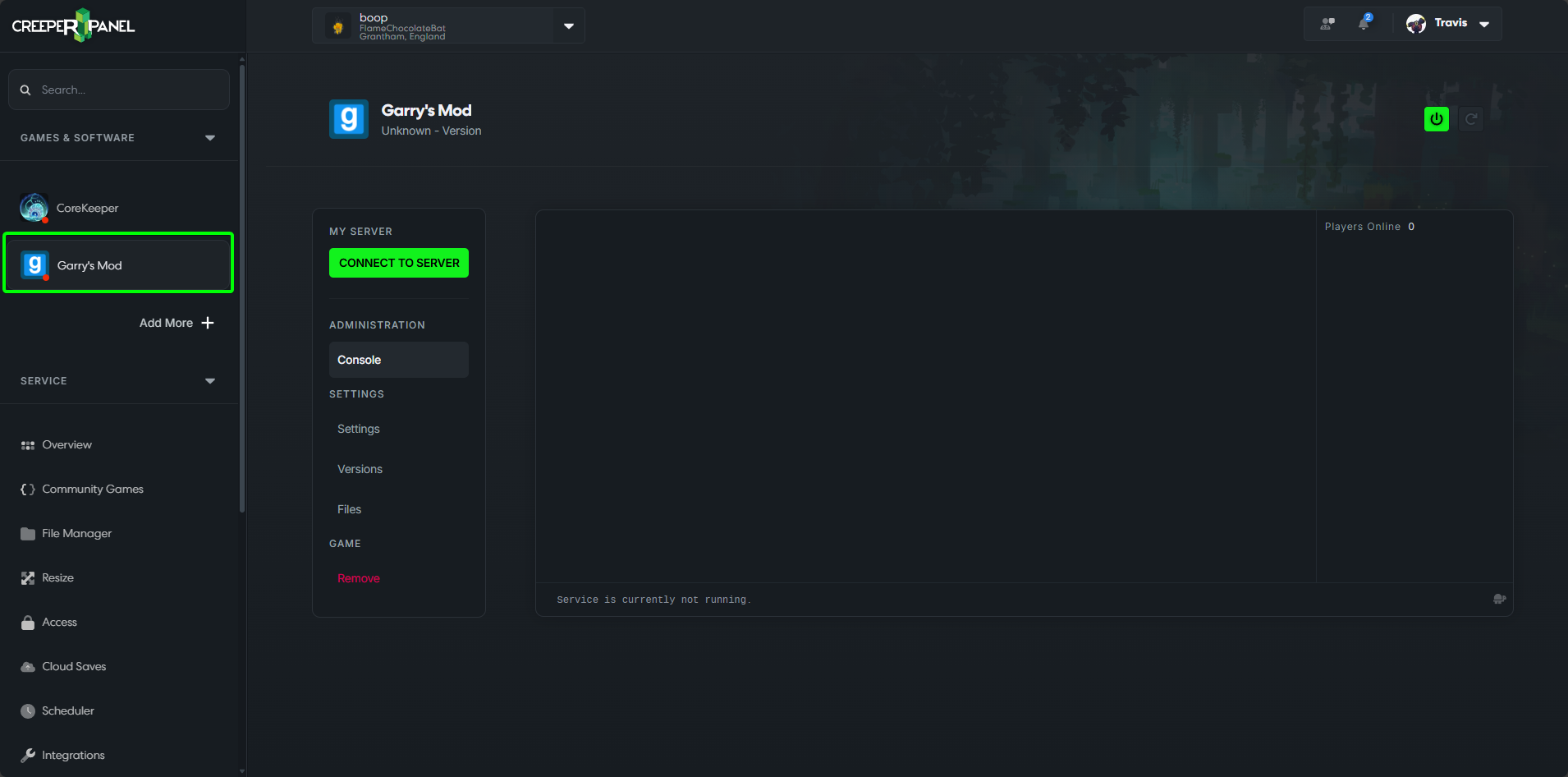Open the Versions page
Screen dimensions: 1568x777
coord(359,468)
